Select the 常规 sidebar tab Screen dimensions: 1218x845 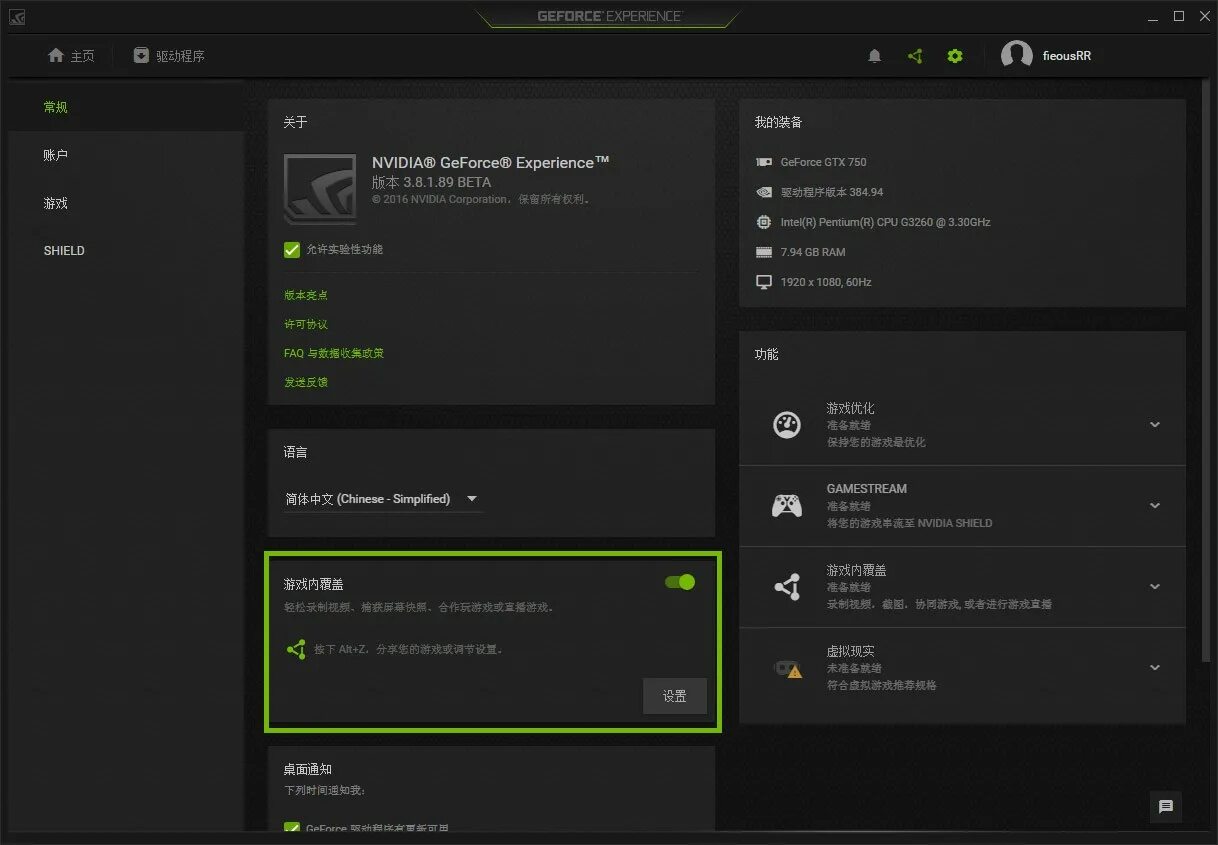[x=125, y=107]
